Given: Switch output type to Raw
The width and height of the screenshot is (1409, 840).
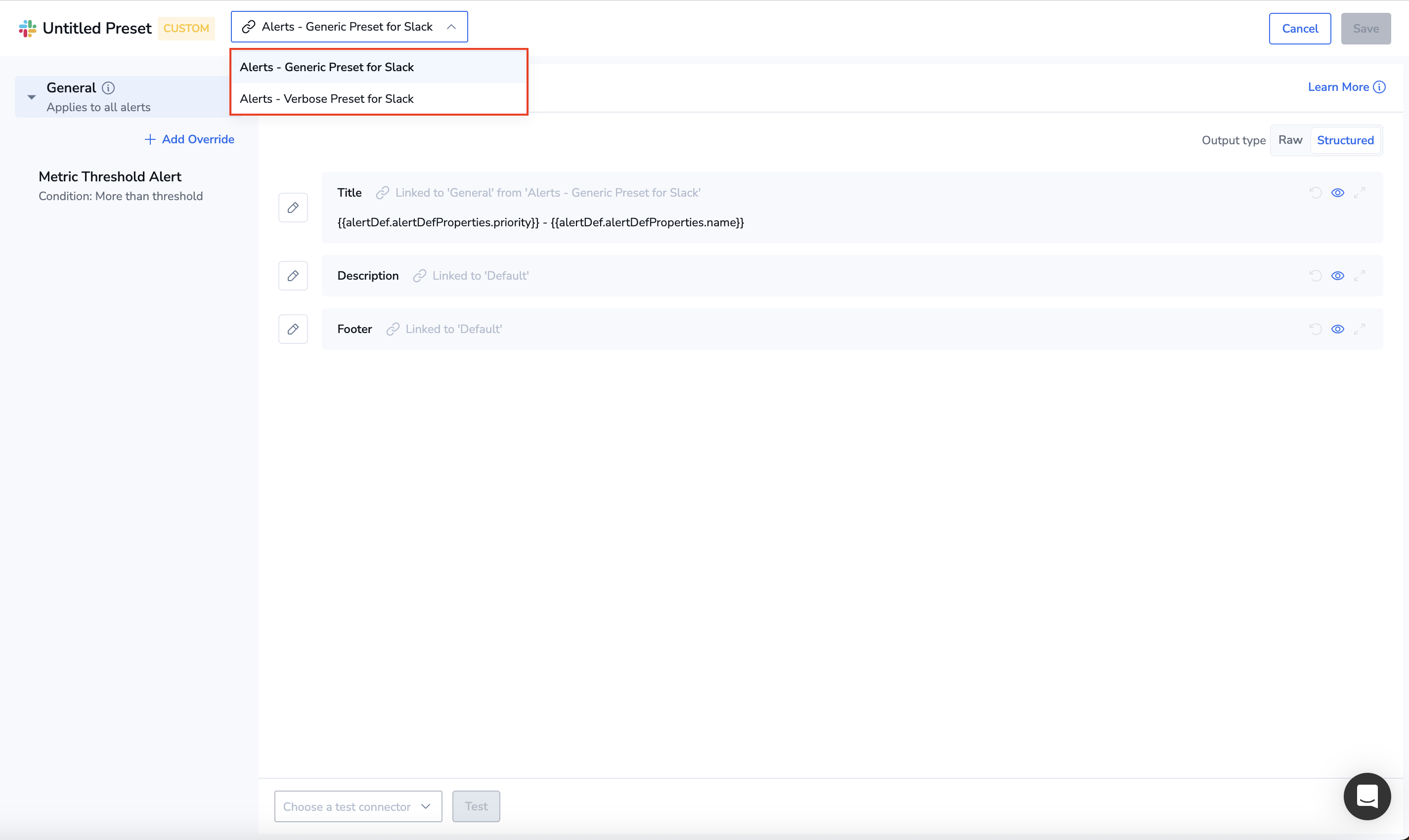Looking at the screenshot, I should (x=1290, y=140).
